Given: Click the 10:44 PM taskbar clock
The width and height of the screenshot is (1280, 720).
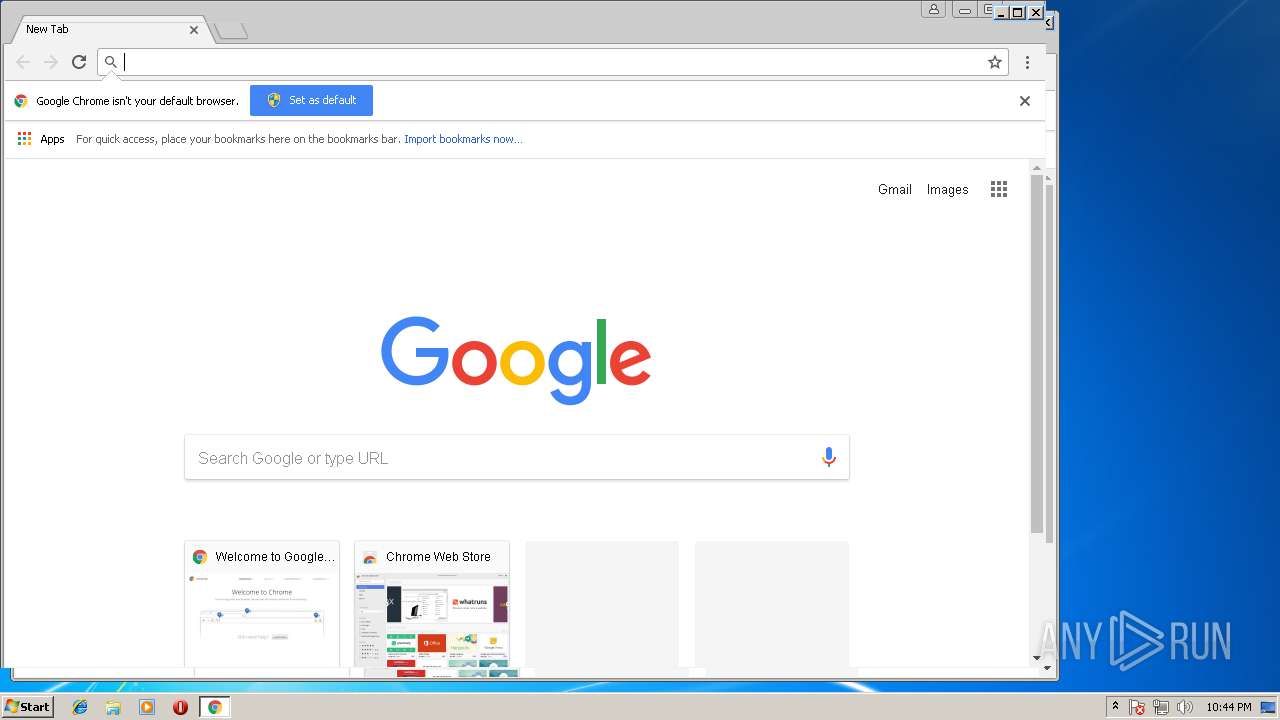Looking at the screenshot, I should click(1229, 707).
